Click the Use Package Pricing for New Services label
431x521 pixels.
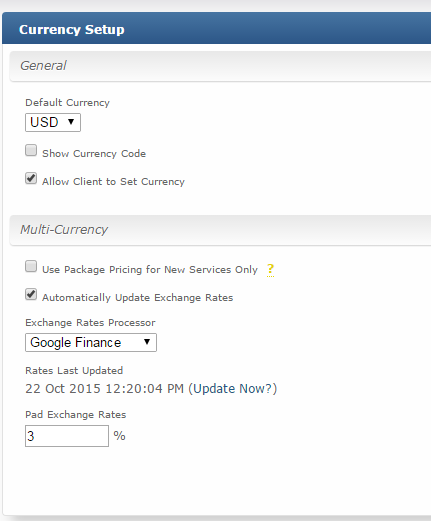[150, 270]
